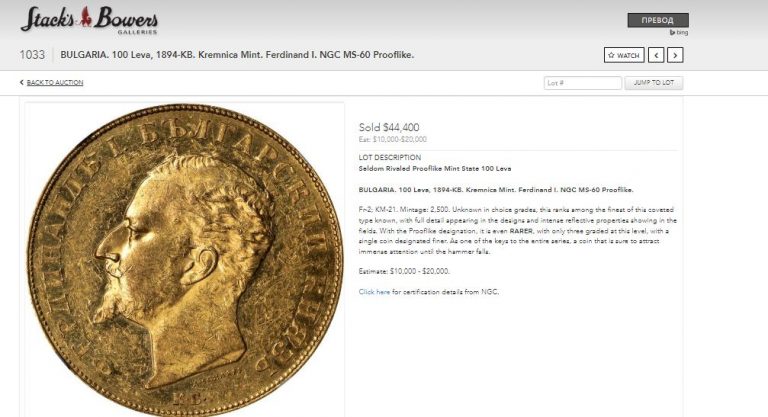Click the Lot Description heading
768x417 pixels.
point(389,157)
